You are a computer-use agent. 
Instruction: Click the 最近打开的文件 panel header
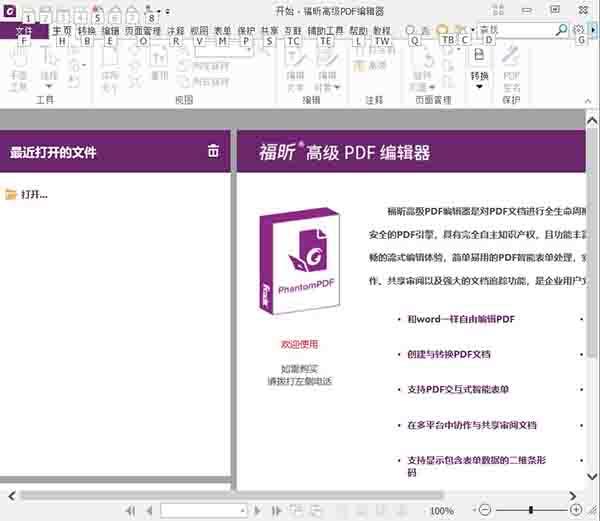pos(115,151)
